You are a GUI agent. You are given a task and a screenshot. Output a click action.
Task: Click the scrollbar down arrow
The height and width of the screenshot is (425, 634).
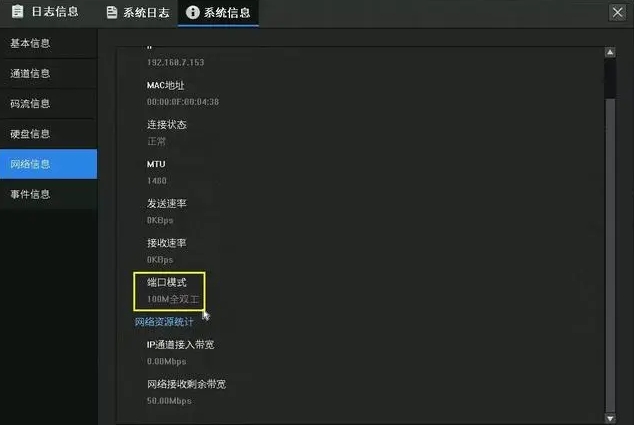(610, 418)
